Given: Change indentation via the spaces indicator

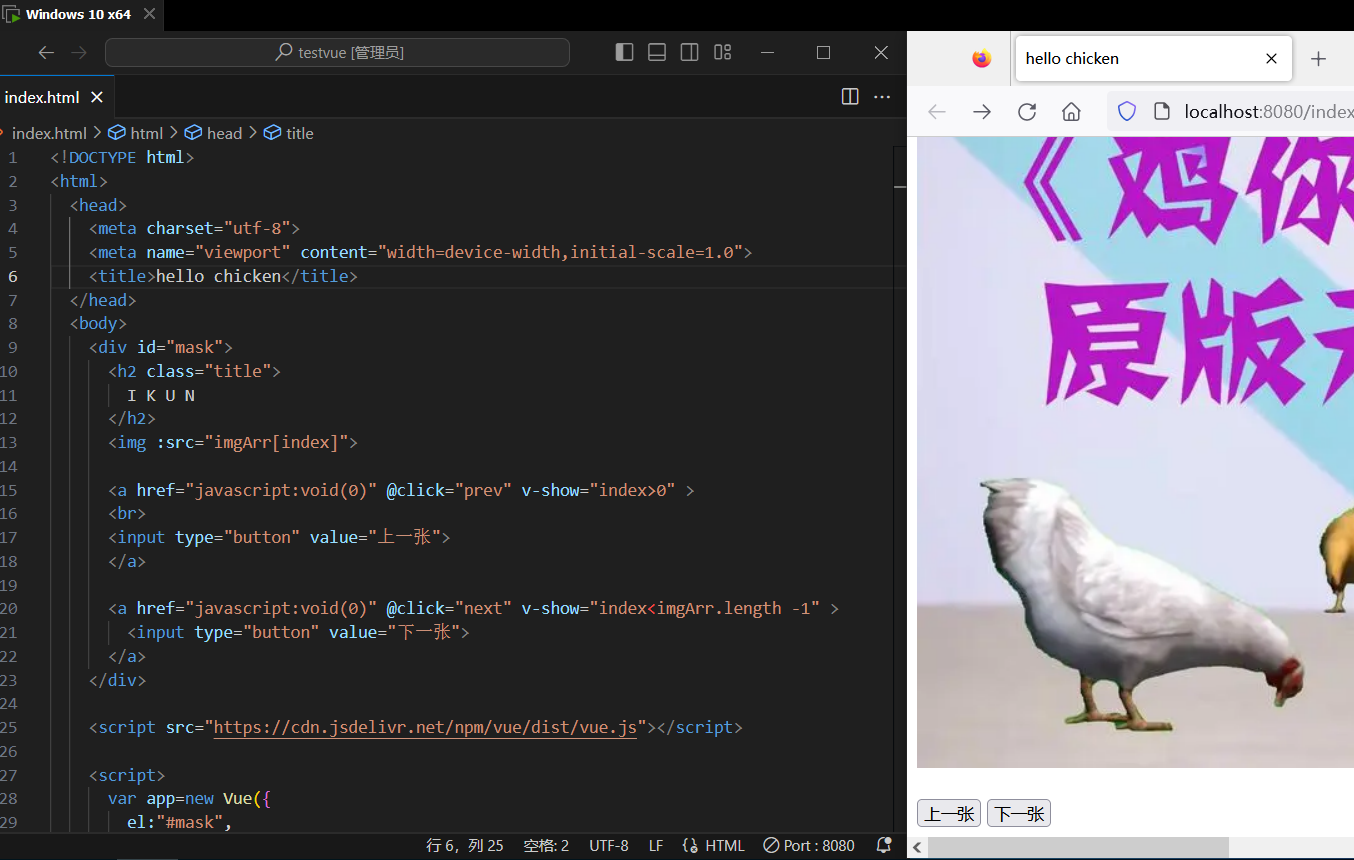Looking at the screenshot, I should coord(546,845).
